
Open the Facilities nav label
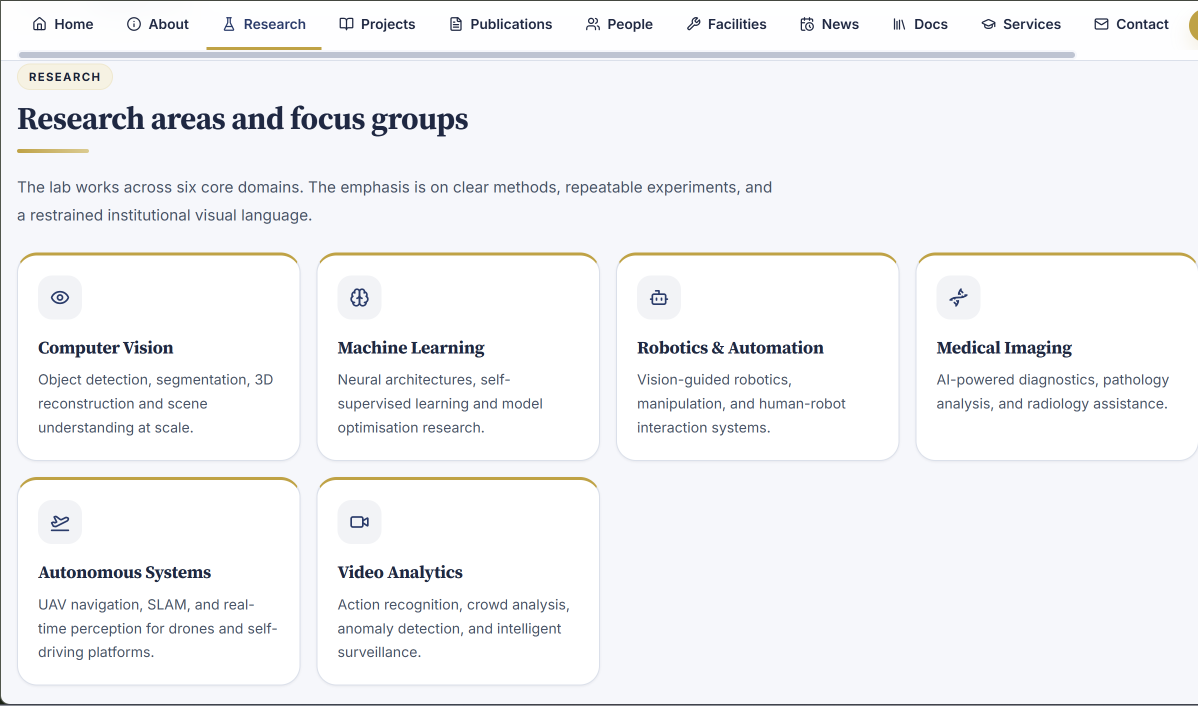pos(737,24)
